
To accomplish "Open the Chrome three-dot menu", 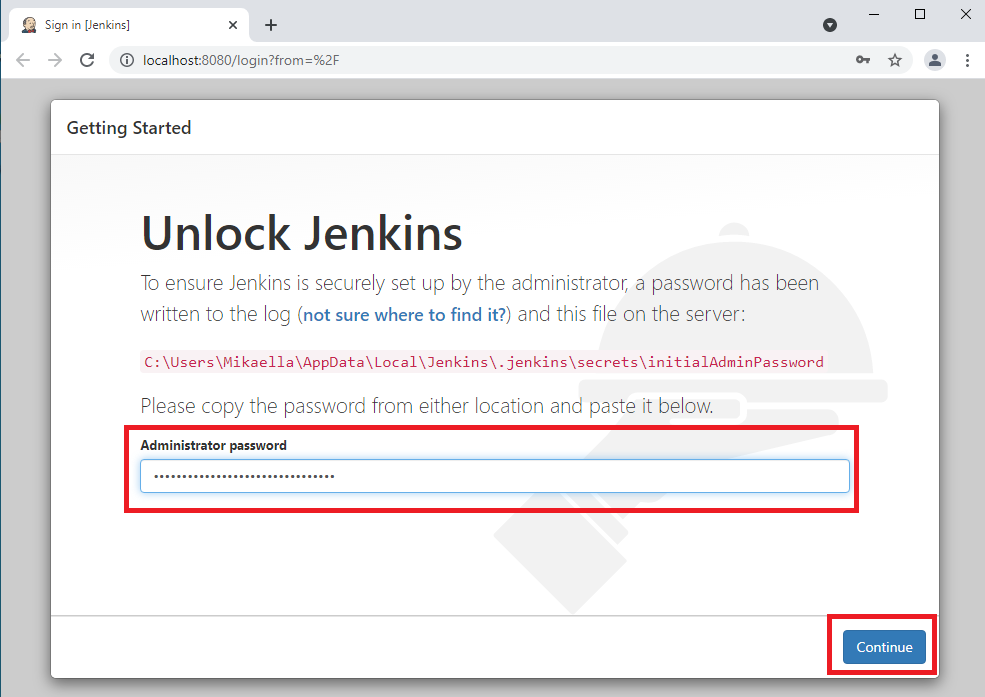I will (x=967, y=60).
